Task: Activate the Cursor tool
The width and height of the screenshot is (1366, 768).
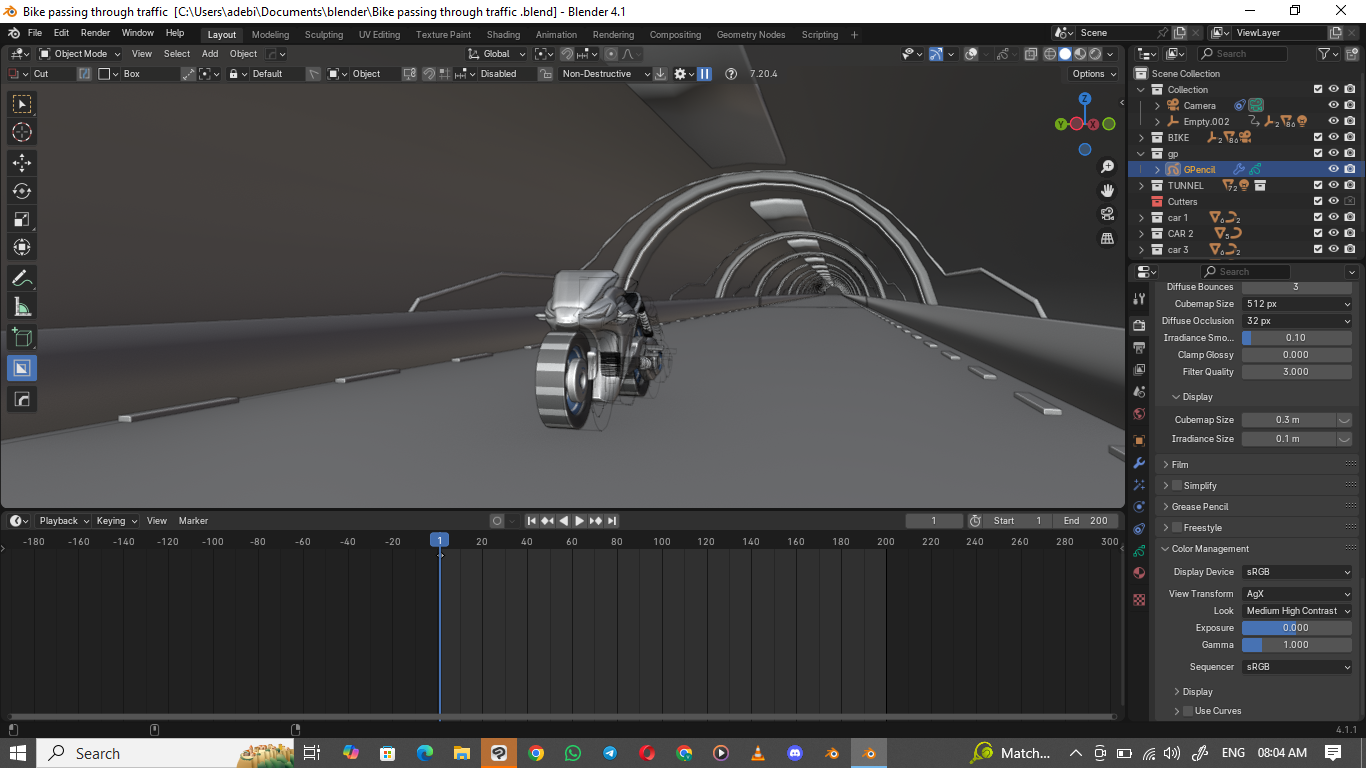Action: 22,132
